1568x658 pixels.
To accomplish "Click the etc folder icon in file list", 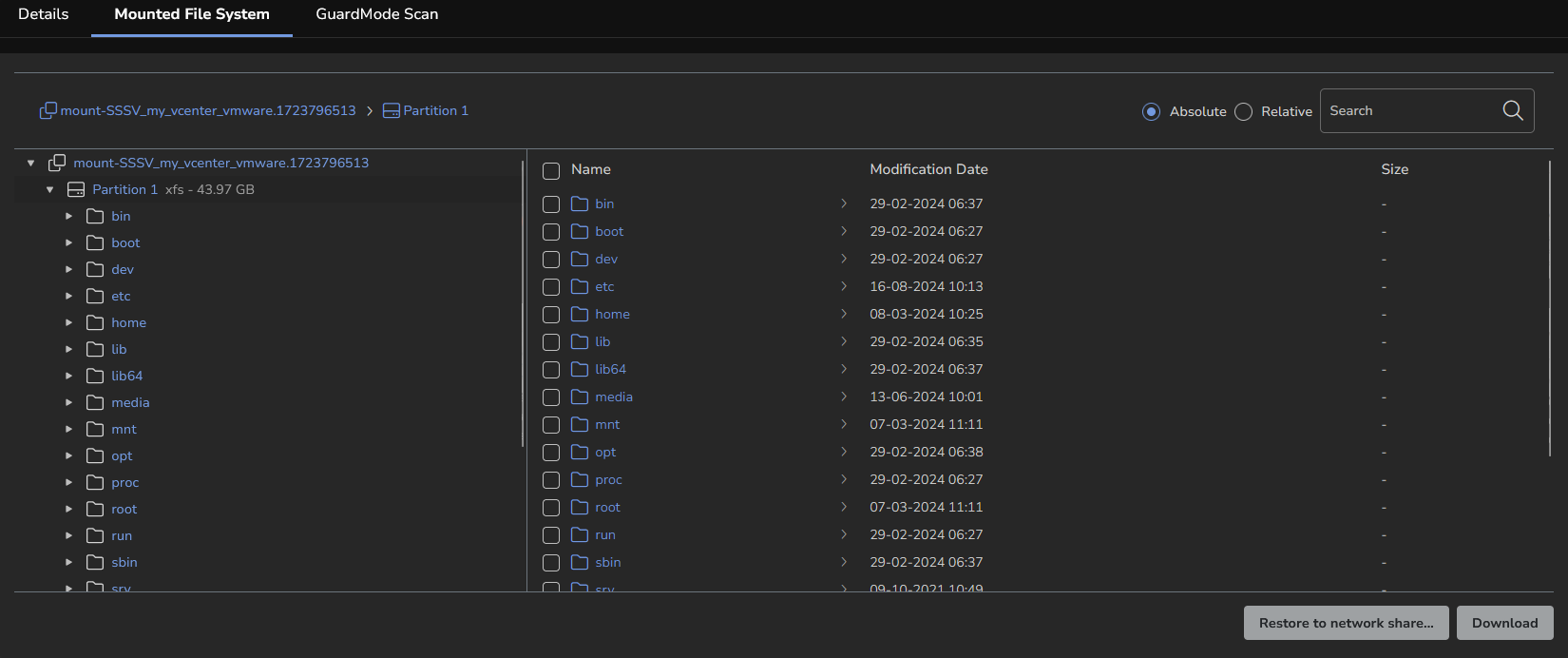I will tap(580, 286).
